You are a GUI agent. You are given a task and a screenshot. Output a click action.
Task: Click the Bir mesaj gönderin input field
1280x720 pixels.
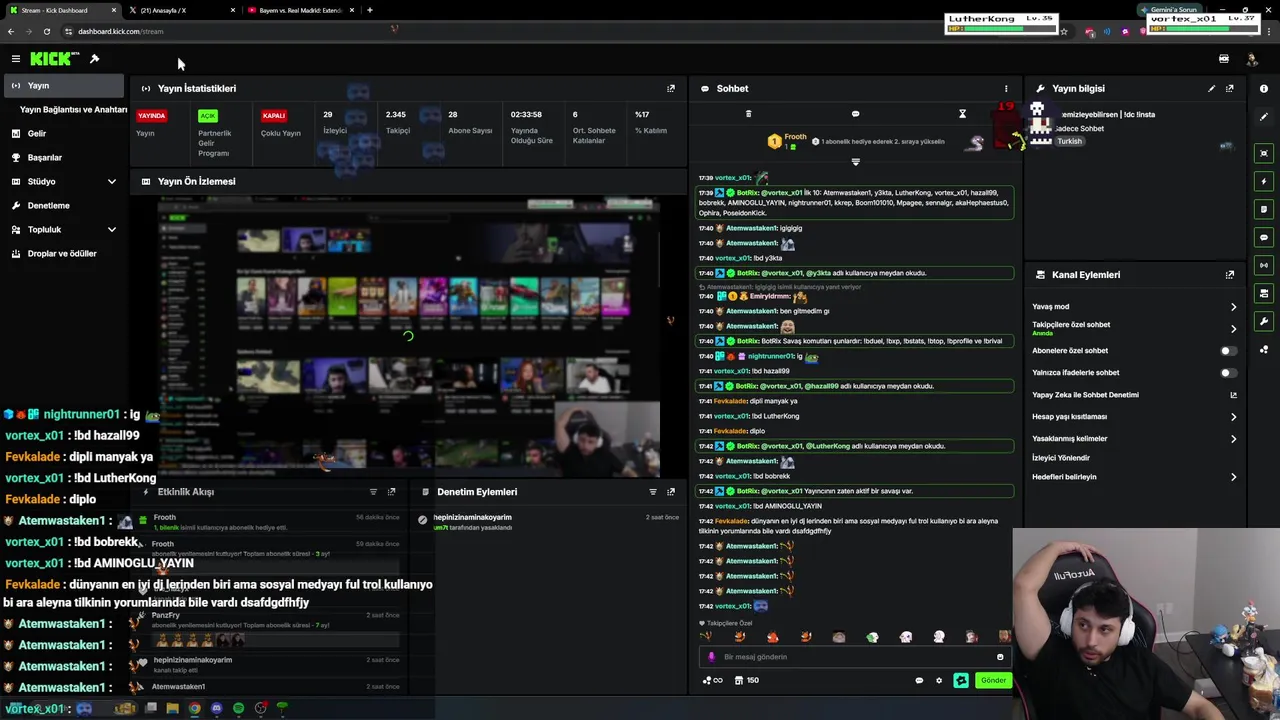(x=855, y=657)
